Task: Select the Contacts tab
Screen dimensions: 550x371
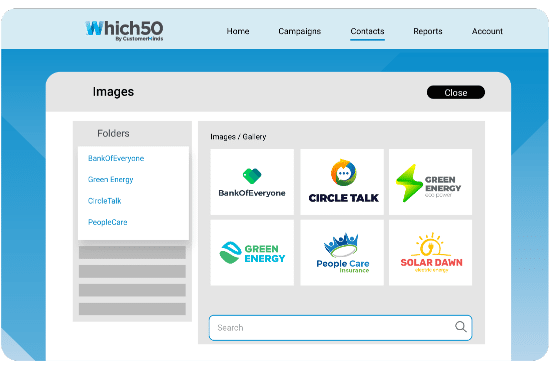Action: coord(367,31)
